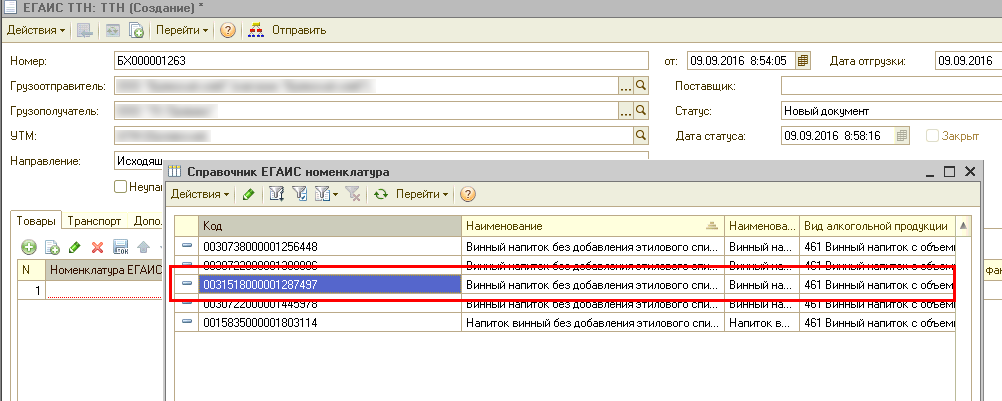Add new row with green plus icon

[29, 247]
